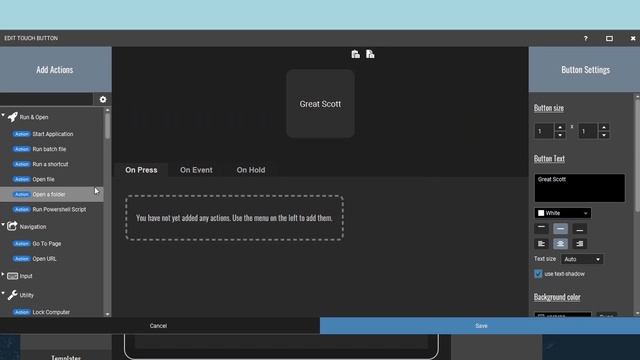Select the Start Application action
The height and width of the screenshot is (360, 640).
click(52, 134)
